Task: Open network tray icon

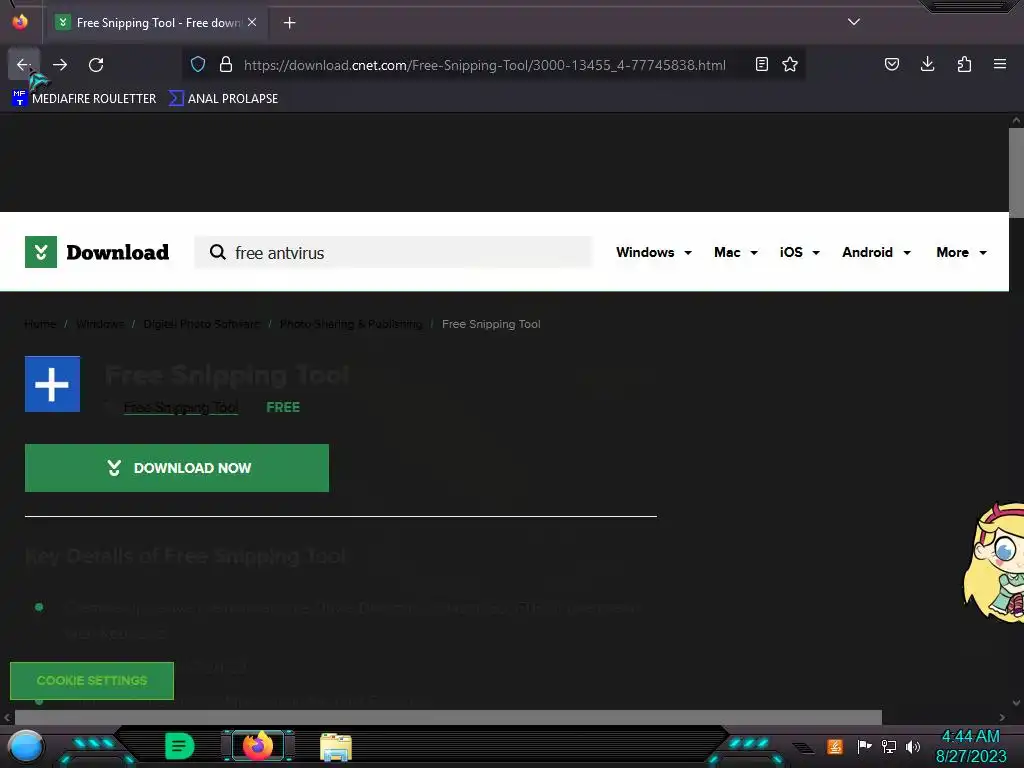Action: pos(889,746)
